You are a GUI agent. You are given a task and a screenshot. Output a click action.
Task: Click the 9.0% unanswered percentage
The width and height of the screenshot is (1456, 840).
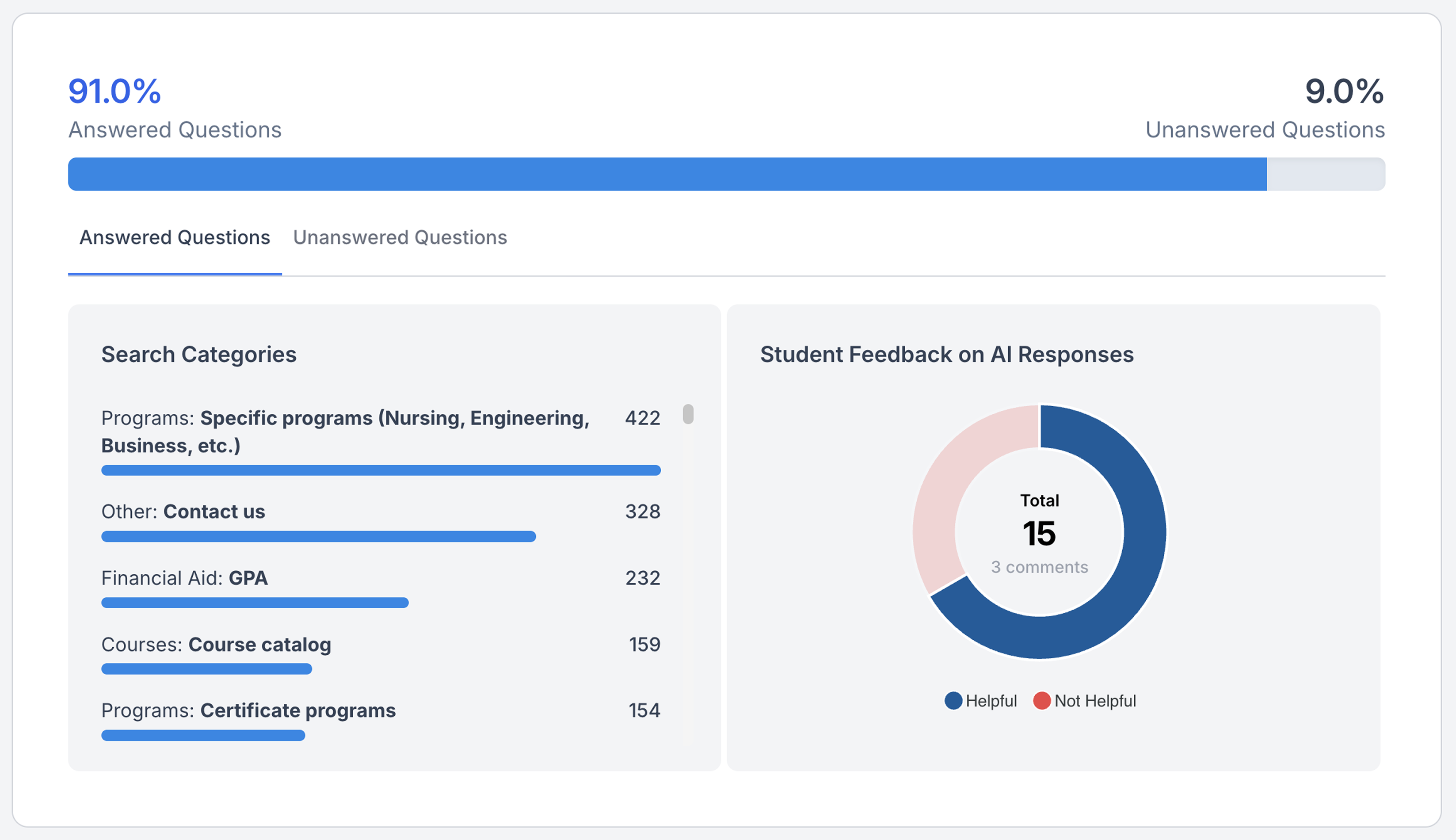click(x=1344, y=91)
